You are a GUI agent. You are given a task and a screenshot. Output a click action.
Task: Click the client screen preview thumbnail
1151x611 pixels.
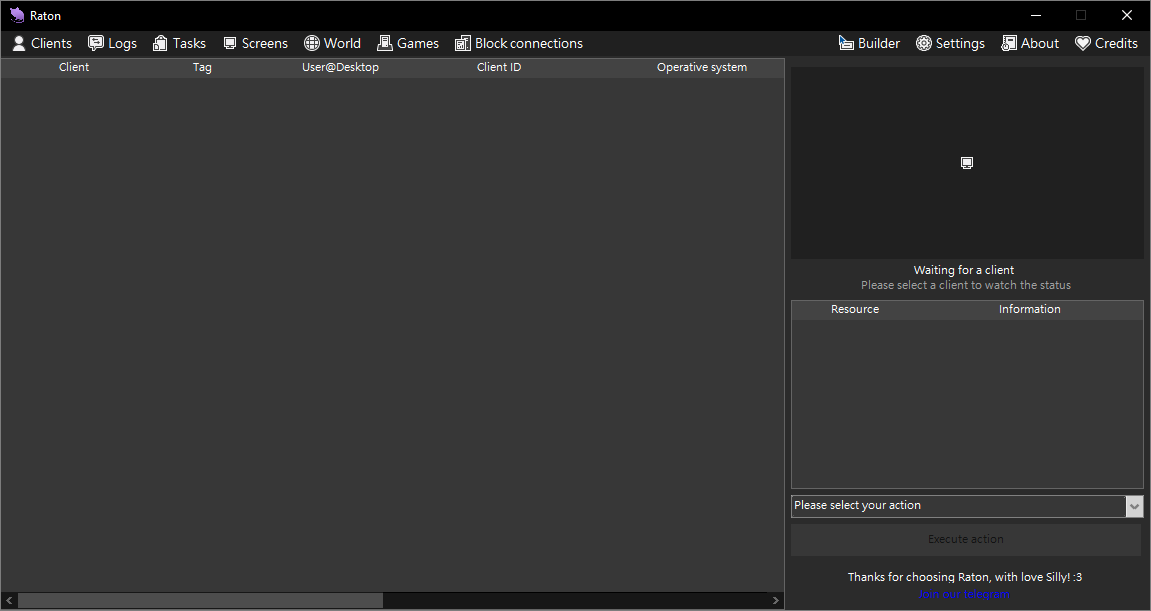point(967,163)
